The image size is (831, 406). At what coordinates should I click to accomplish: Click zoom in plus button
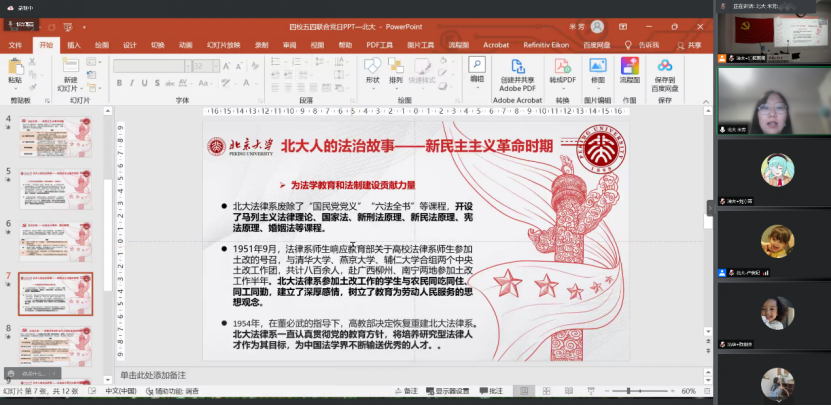[671, 391]
